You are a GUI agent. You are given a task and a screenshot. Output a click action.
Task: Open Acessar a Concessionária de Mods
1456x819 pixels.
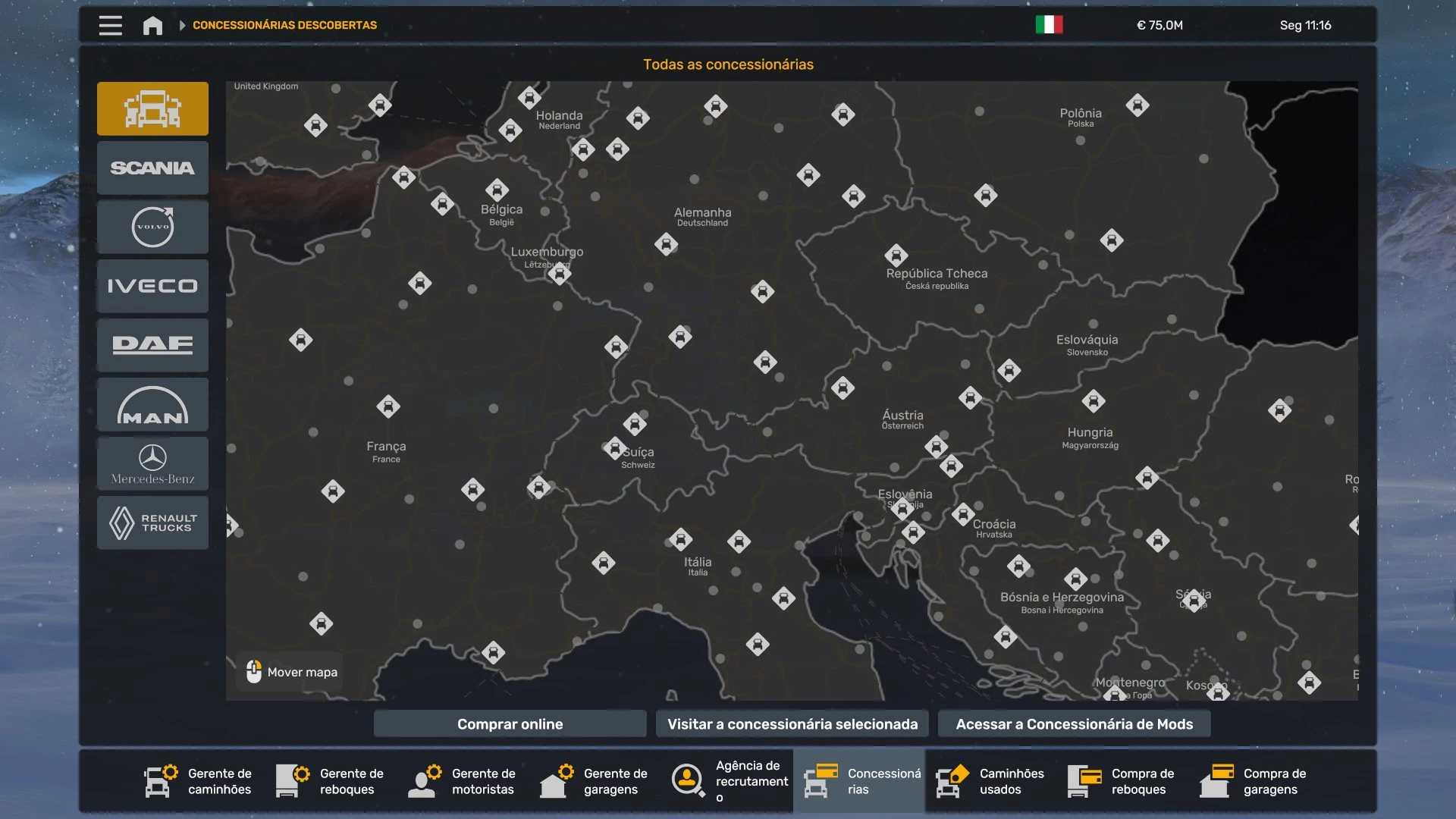tap(1074, 724)
